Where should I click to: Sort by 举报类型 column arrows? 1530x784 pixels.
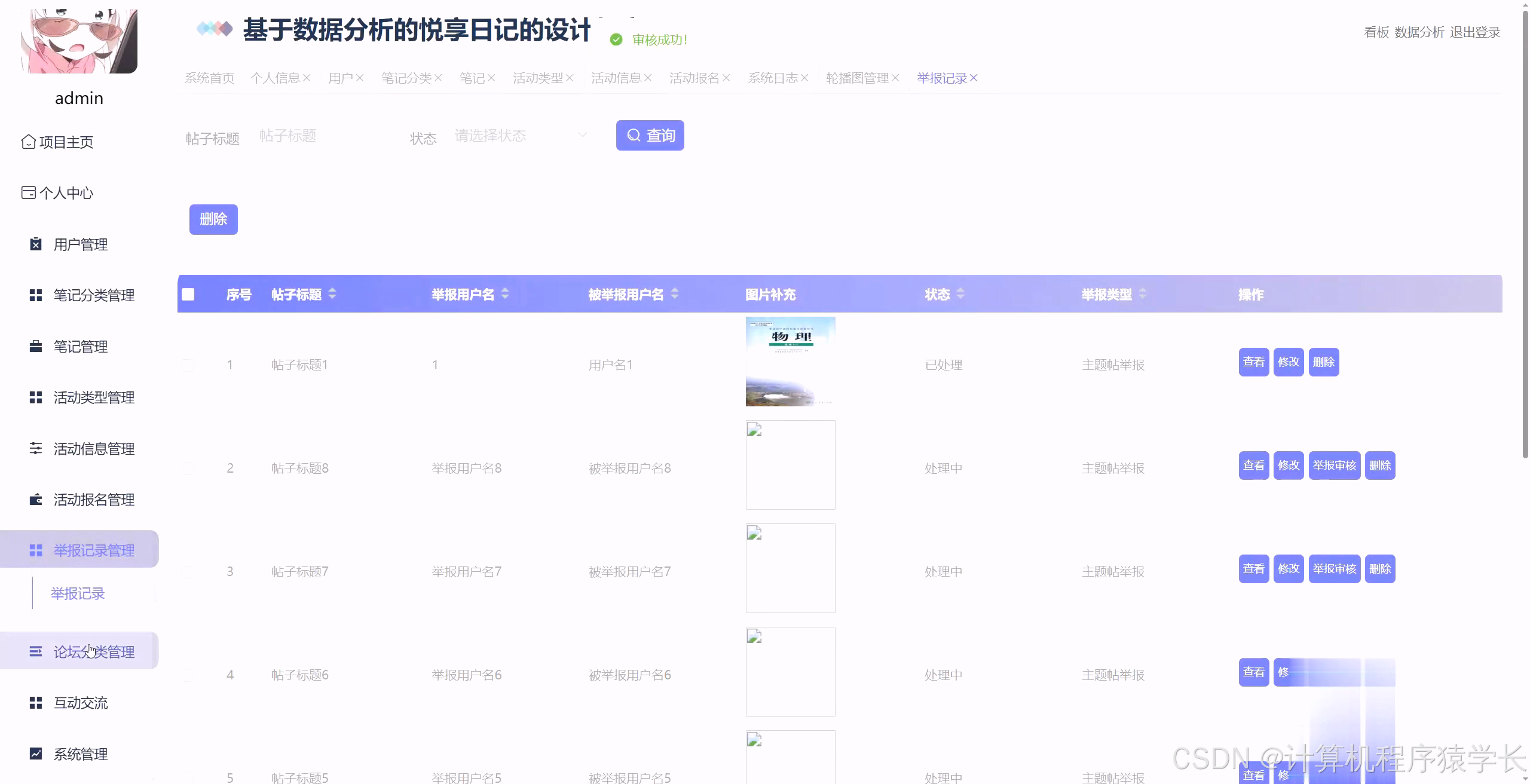[x=1142, y=294]
